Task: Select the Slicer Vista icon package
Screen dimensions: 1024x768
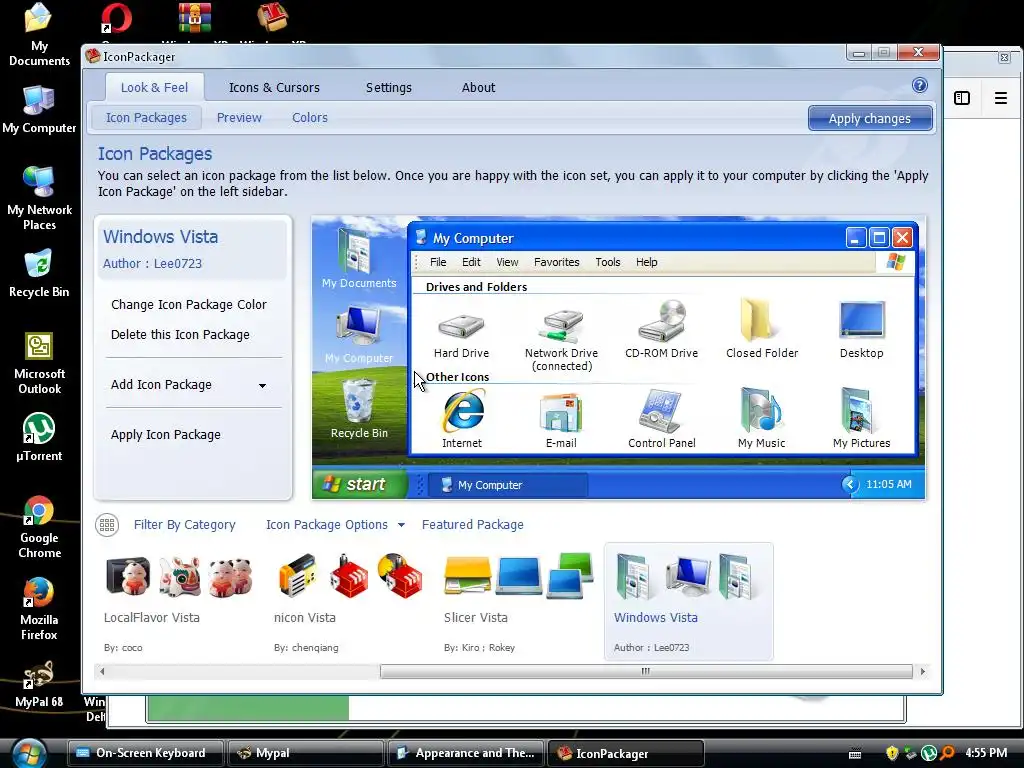Action: tap(519, 602)
